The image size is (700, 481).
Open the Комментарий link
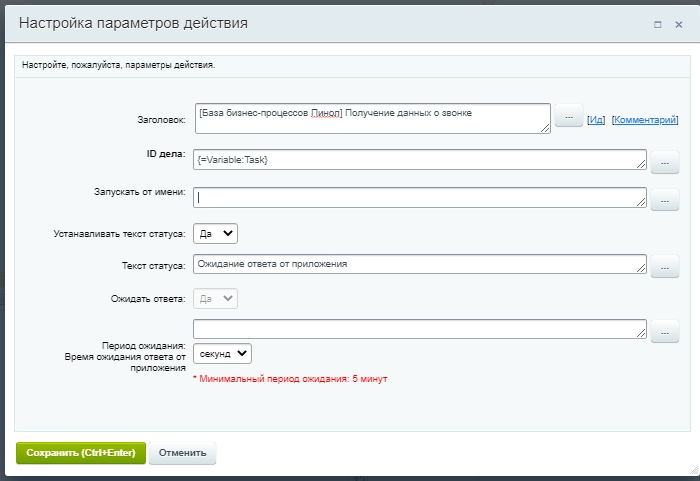click(x=646, y=119)
